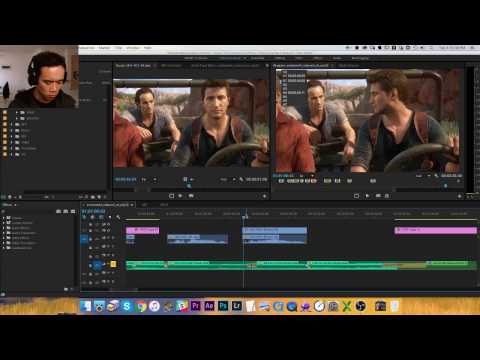The height and width of the screenshot is (360, 480).
Task: Click the Source monitor blue timecode
Action: (126, 179)
